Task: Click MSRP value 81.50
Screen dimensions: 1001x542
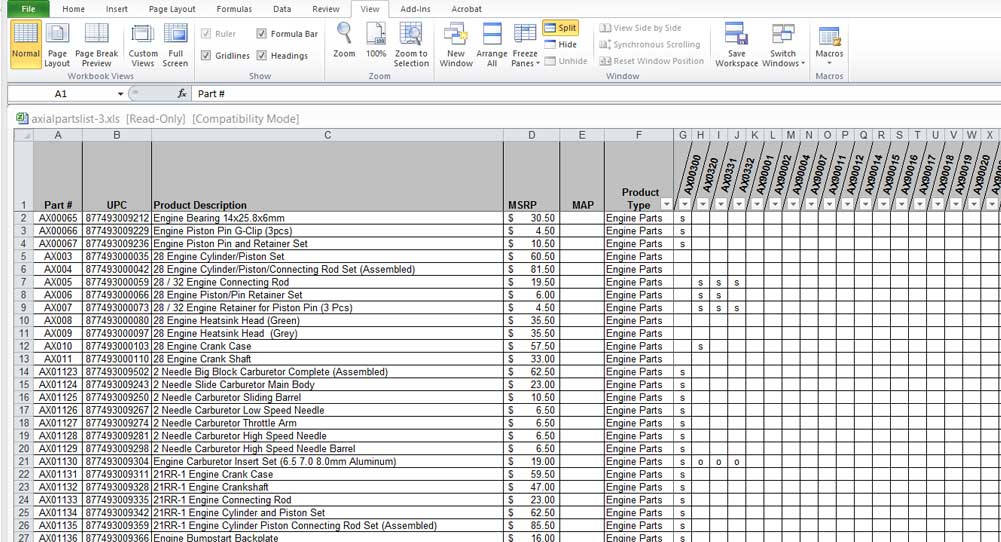Action: 532,269
